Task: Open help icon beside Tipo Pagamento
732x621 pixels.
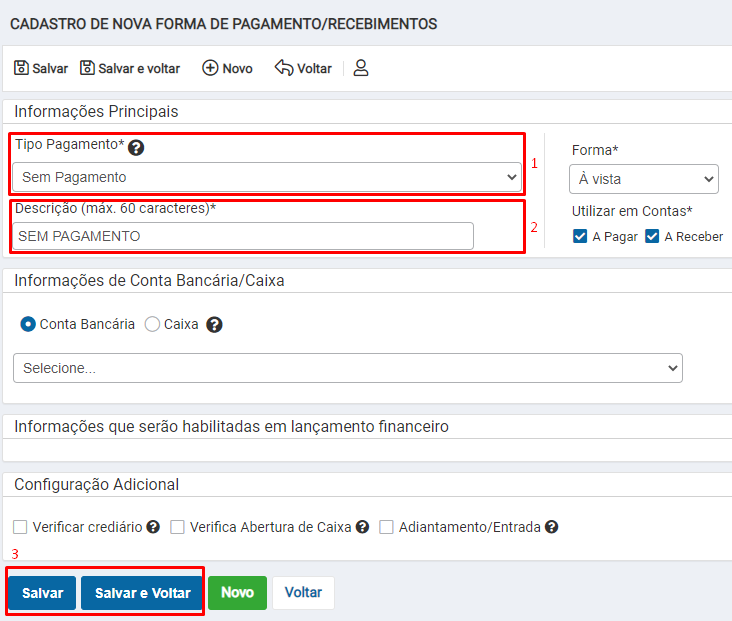Action: pos(136,148)
